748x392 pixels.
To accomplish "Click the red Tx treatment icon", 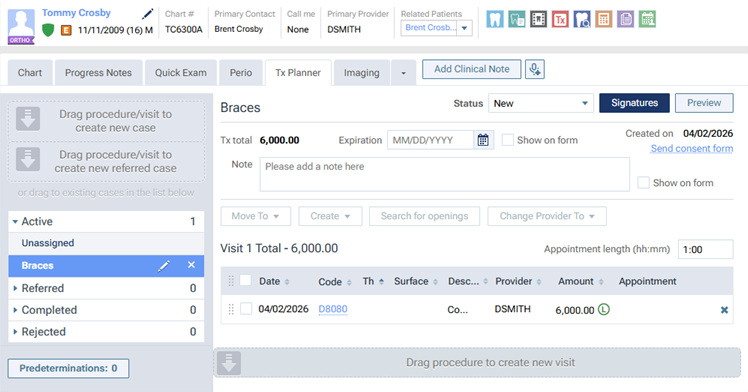I will pyautogui.click(x=560, y=20).
